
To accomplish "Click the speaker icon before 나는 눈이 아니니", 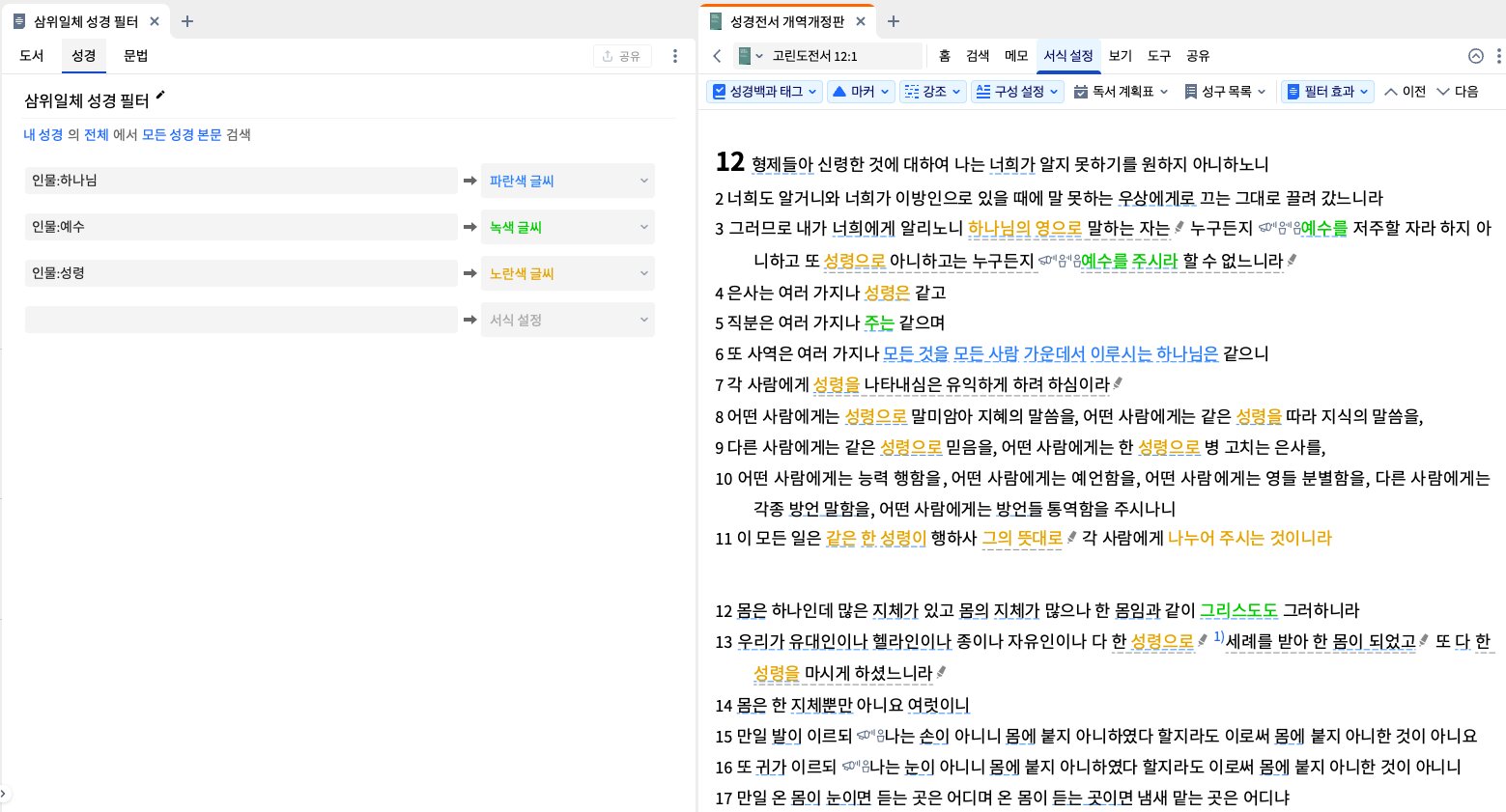I will pos(855,767).
